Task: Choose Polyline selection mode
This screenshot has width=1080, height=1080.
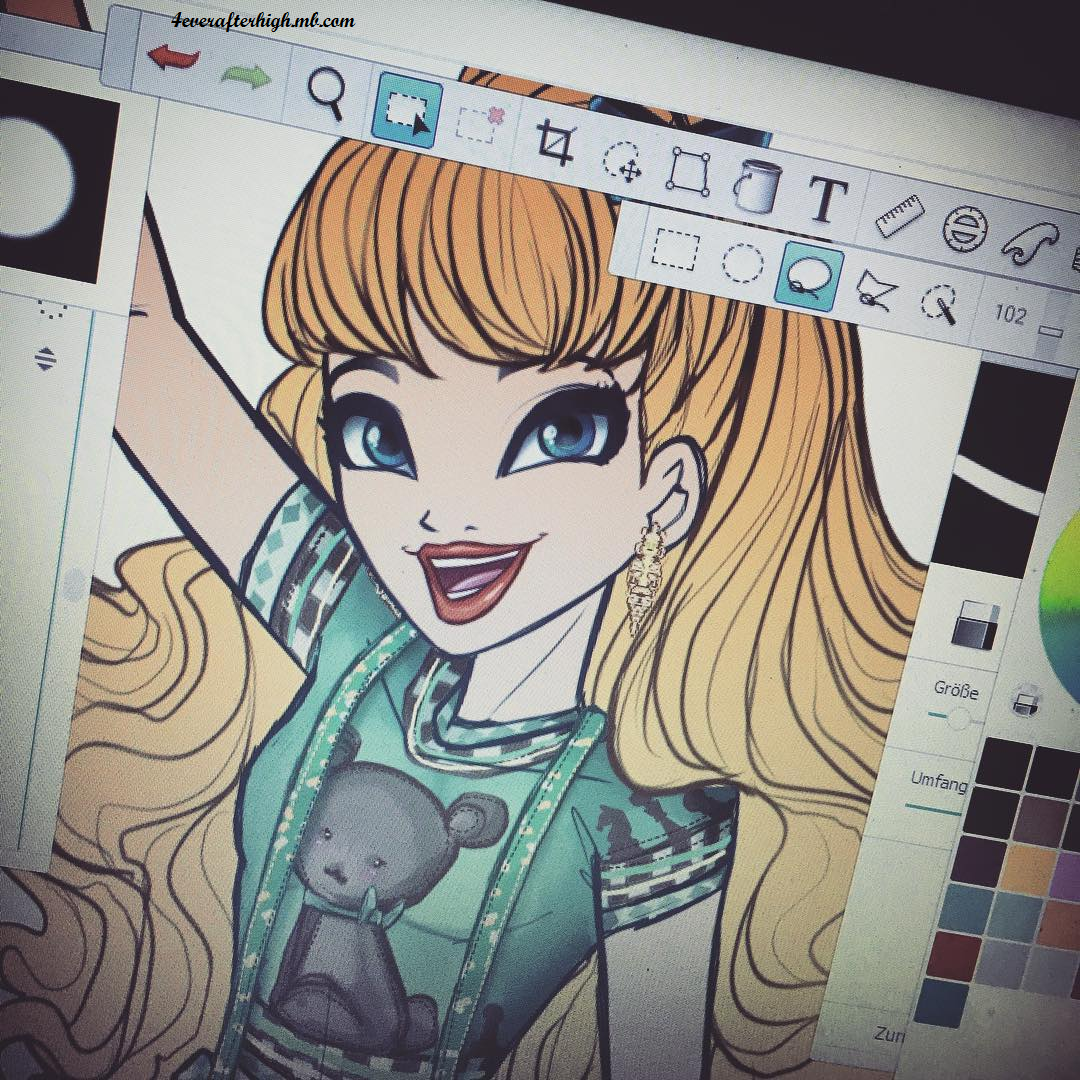Action: point(875,290)
